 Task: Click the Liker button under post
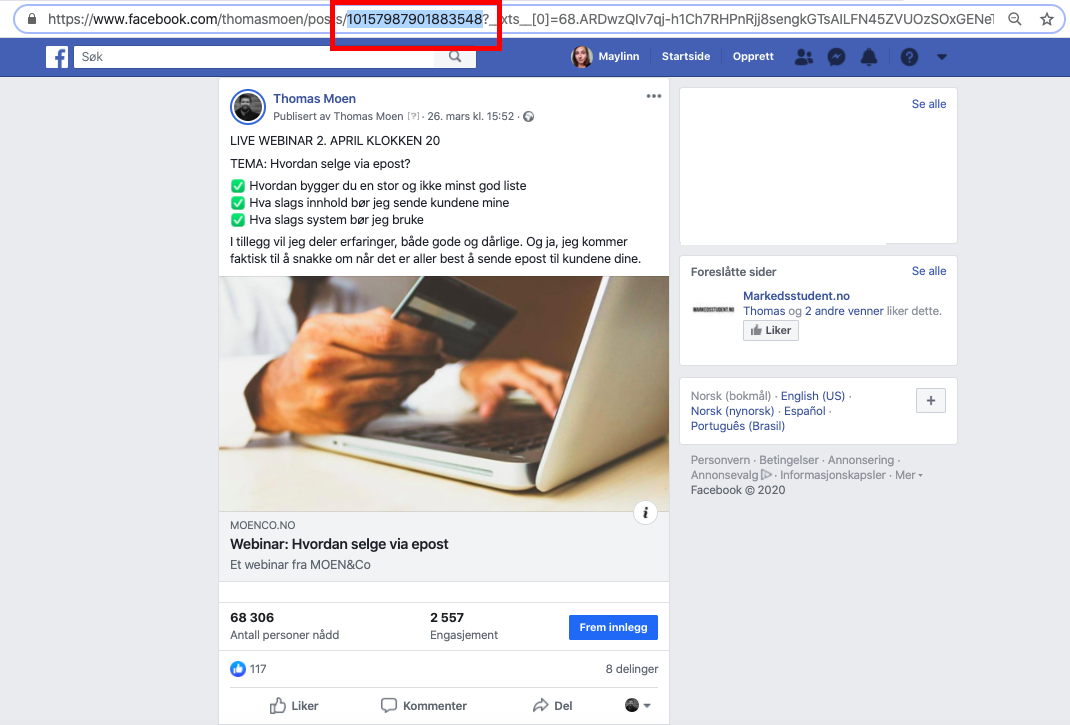tap(294, 706)
